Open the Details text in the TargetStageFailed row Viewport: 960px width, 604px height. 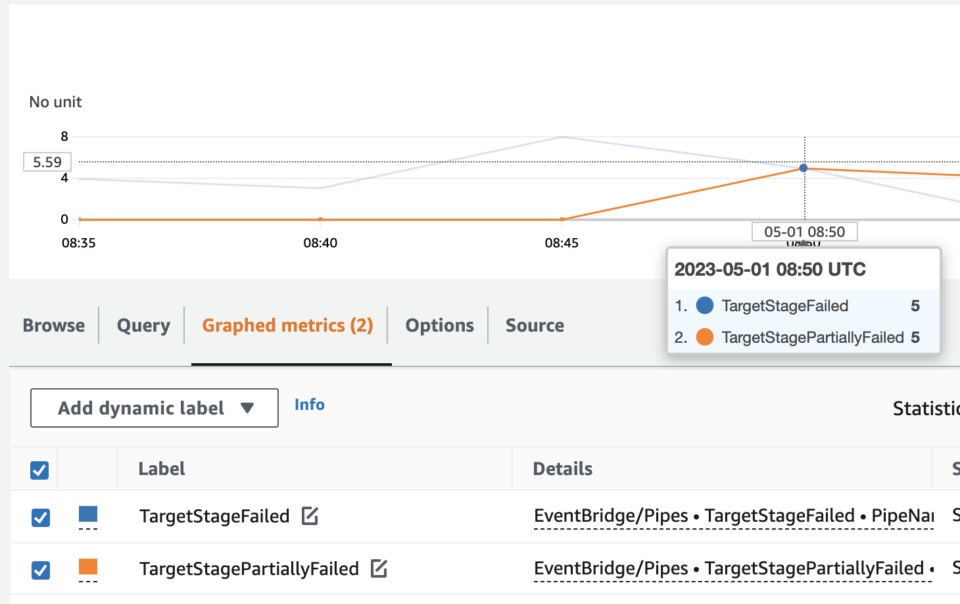point(732,516)
